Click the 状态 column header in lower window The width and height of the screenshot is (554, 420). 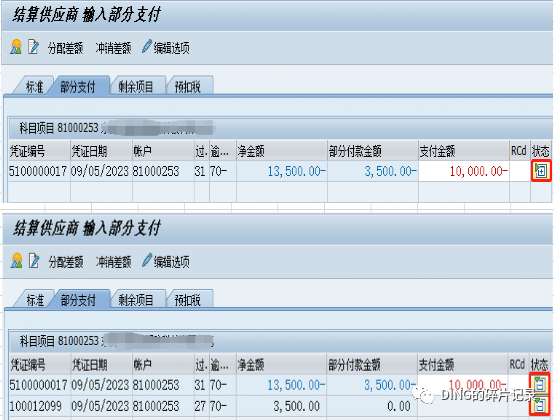click(x=540, y=365)
